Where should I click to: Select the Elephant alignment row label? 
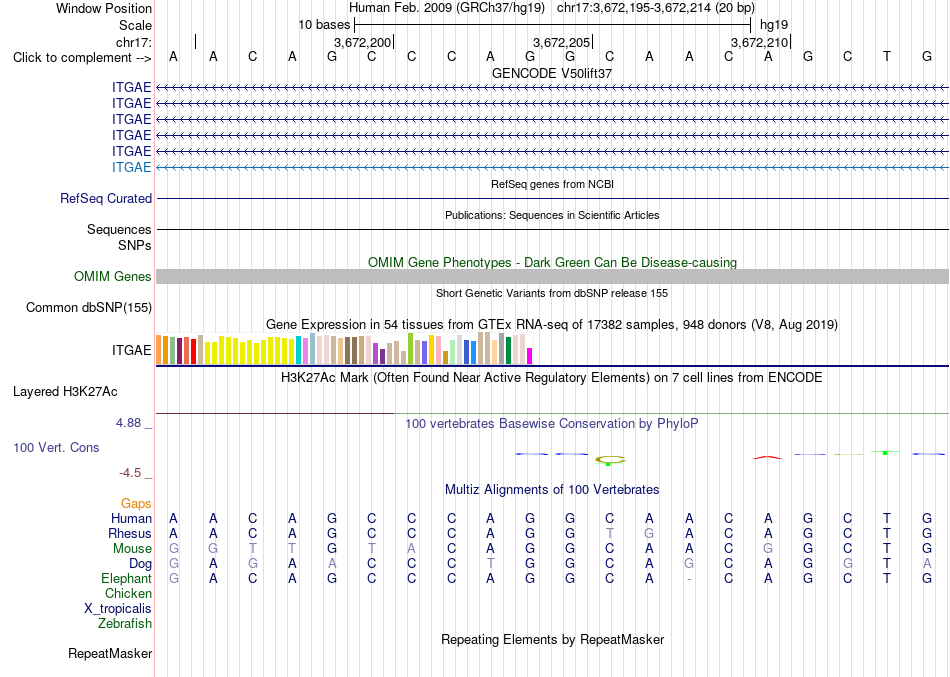(126, 579)
